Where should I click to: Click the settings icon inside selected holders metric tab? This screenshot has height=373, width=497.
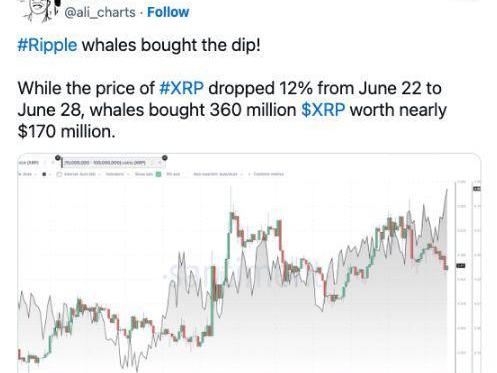[152, 163]
